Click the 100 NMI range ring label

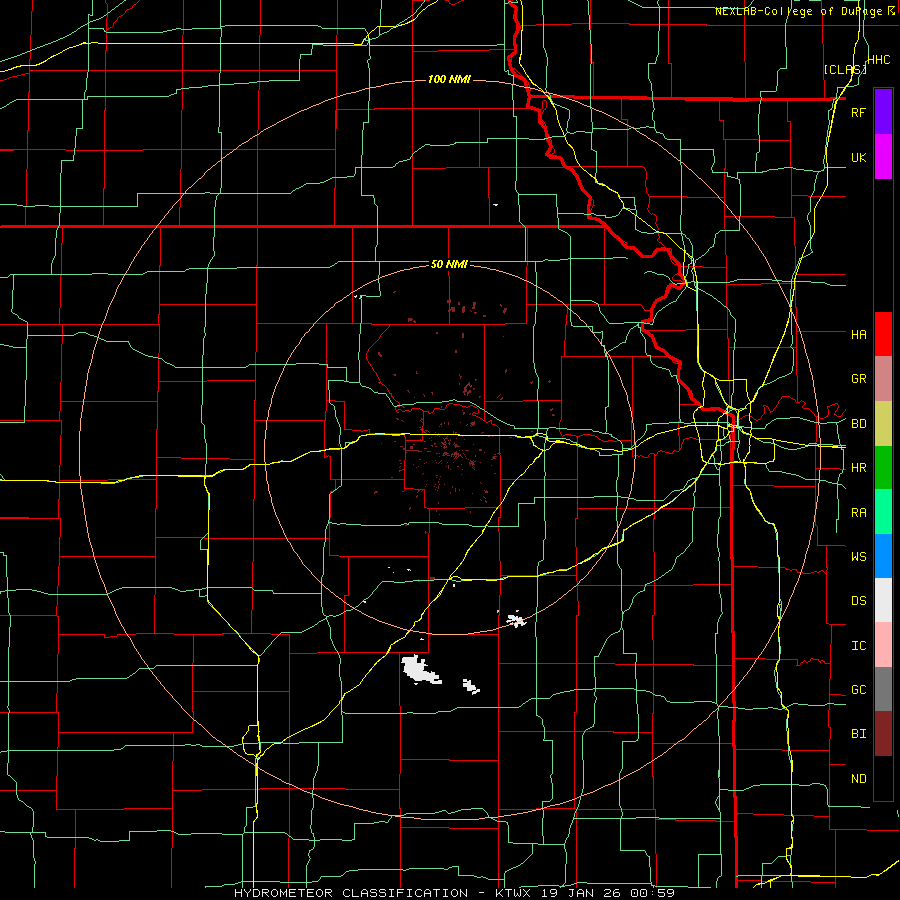coord(449,79)
